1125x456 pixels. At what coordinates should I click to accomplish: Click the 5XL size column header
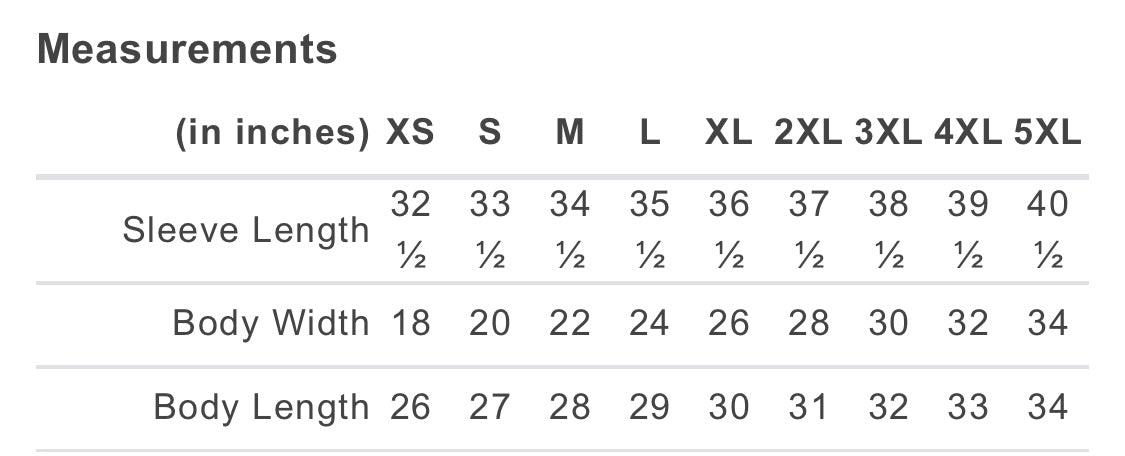tap(1047, 133)
